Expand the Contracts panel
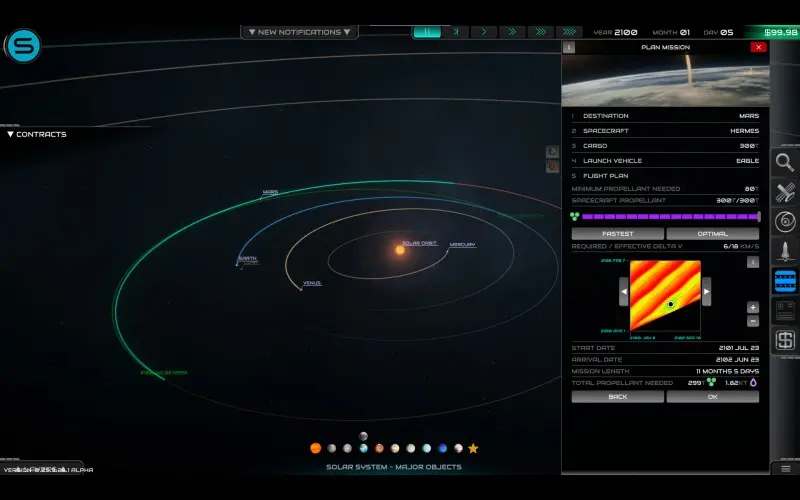800x500 pixels. click(x=36, y=134)
